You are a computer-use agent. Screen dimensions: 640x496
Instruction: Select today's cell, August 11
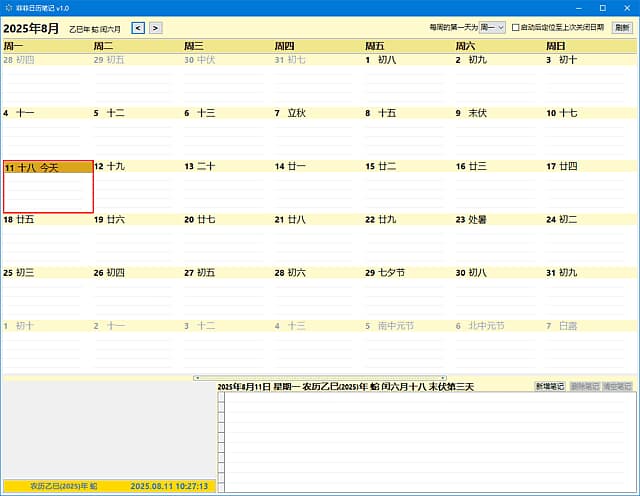click(48, 186)
